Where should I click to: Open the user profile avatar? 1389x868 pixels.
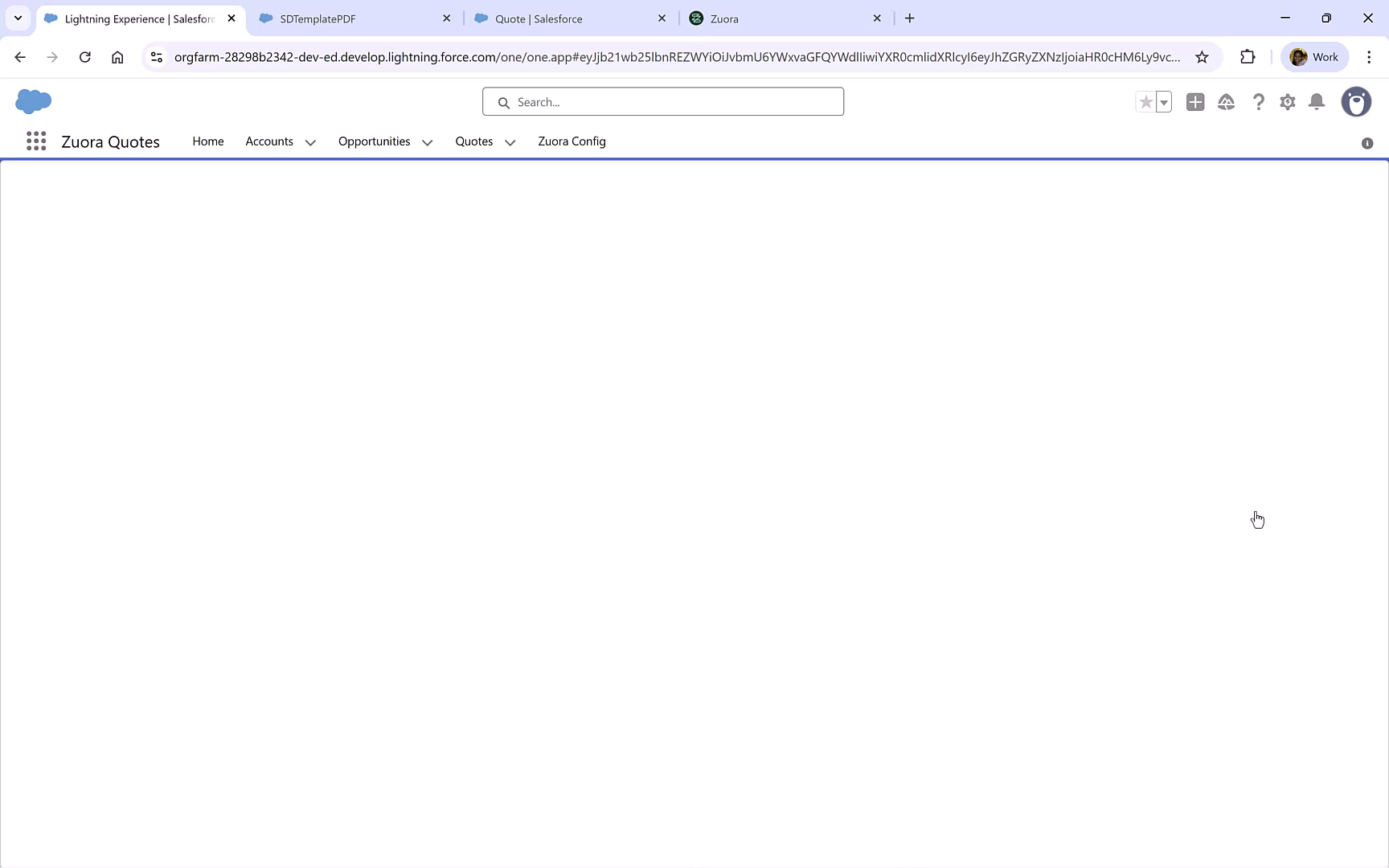1357,102
